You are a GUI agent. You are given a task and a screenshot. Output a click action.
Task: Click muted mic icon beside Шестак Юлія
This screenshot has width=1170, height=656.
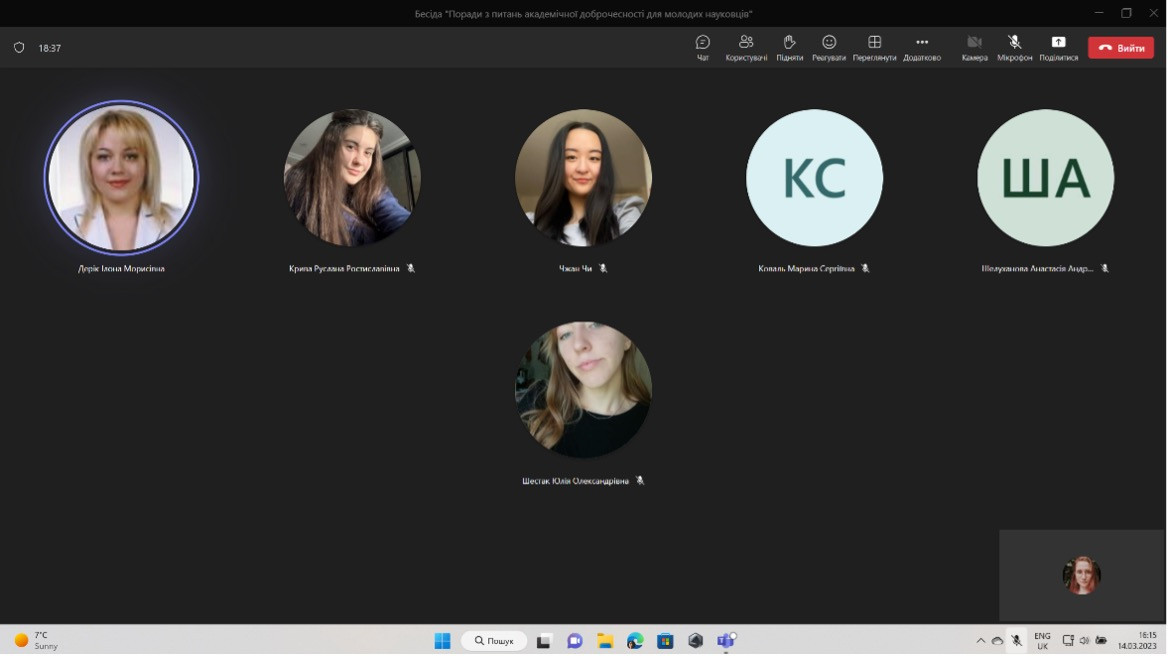(639, 481)
